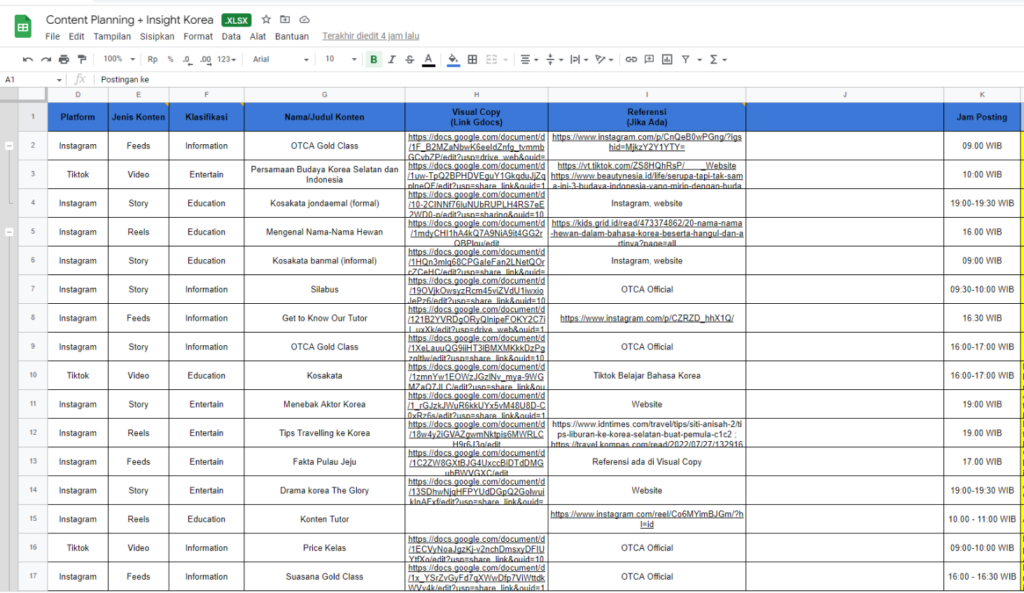Open the text rotation dropdown
1024x593 pixels.
(x=604, y=59)
